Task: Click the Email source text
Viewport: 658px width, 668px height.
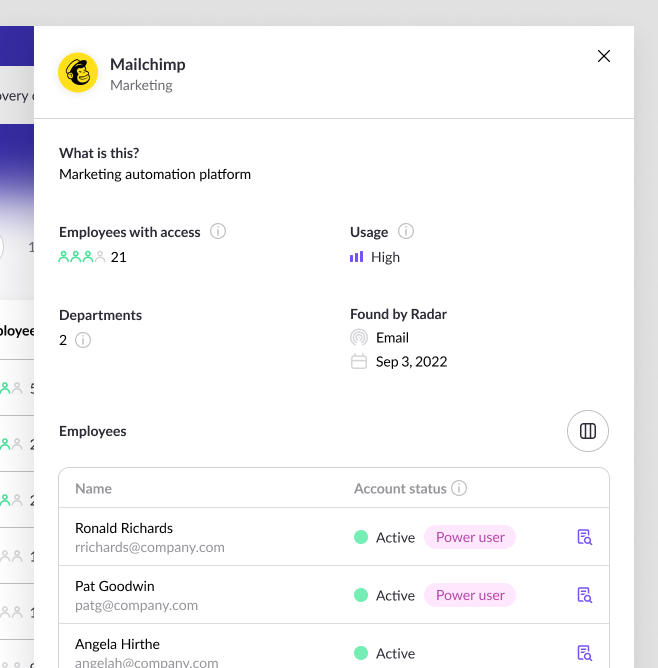Action: click(392, 338)
